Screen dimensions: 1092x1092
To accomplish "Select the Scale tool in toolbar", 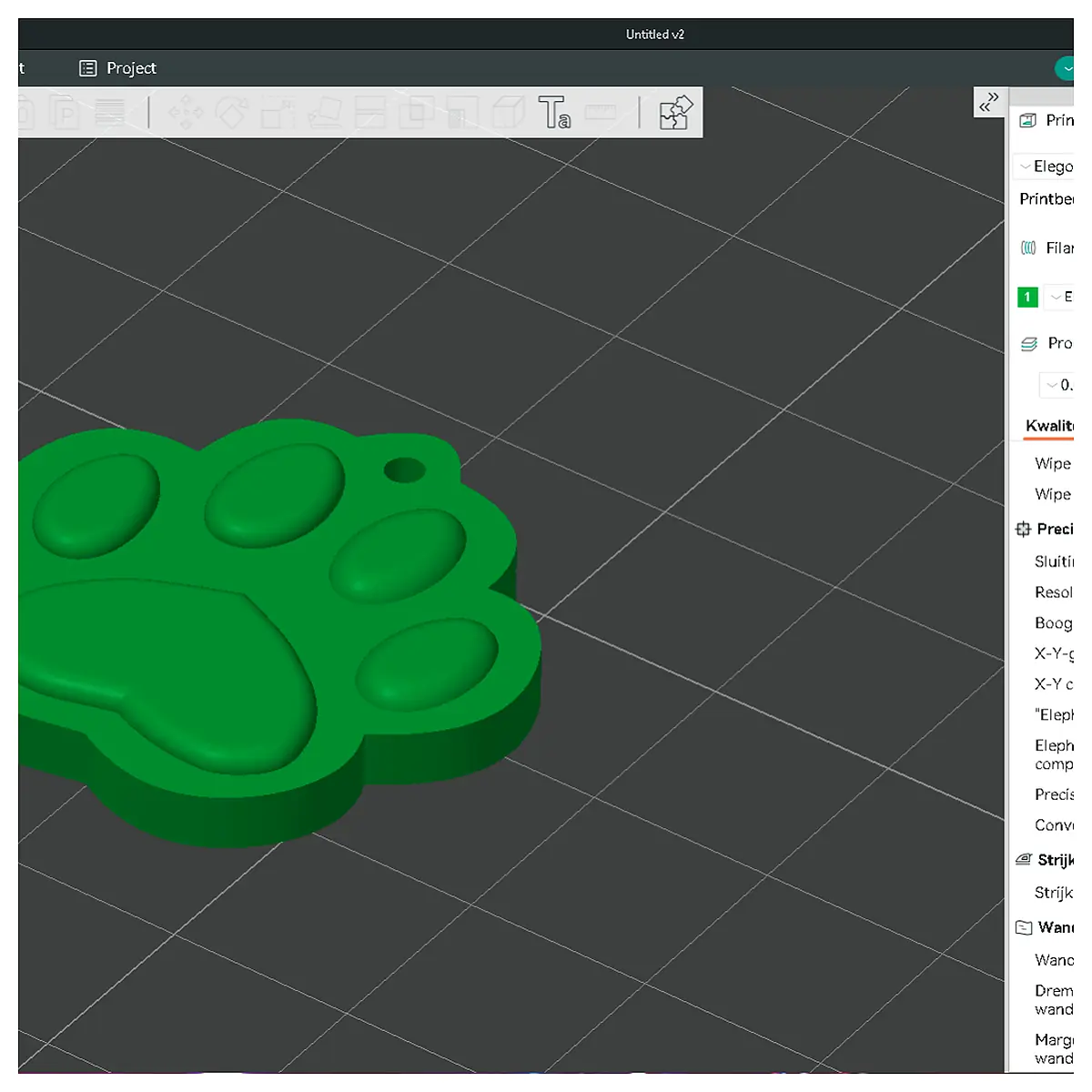I will (x=278, y=114).
